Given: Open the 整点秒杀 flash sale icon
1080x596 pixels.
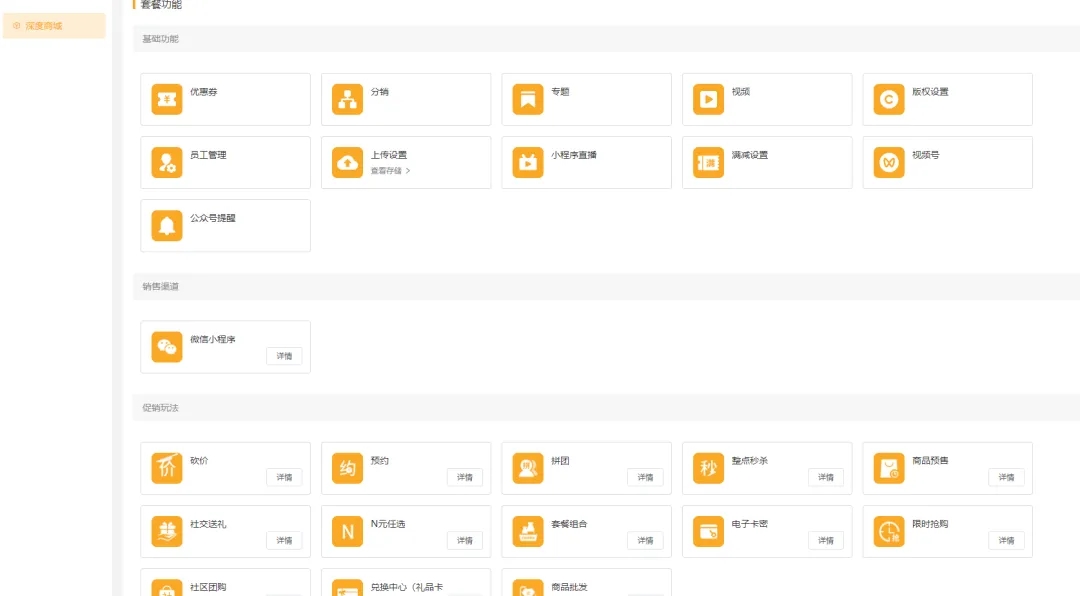Looking at the screenshot, I should click(x=708, y=468).
